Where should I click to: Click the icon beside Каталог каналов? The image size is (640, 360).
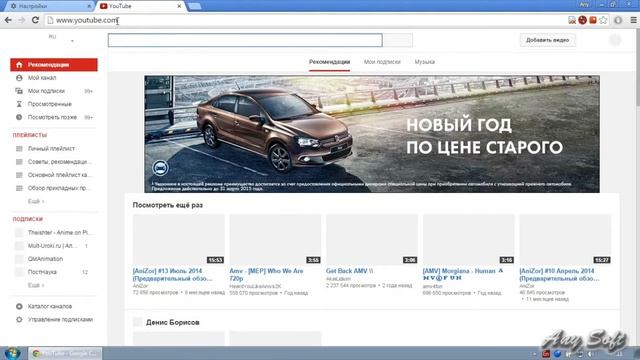(19, 306)
